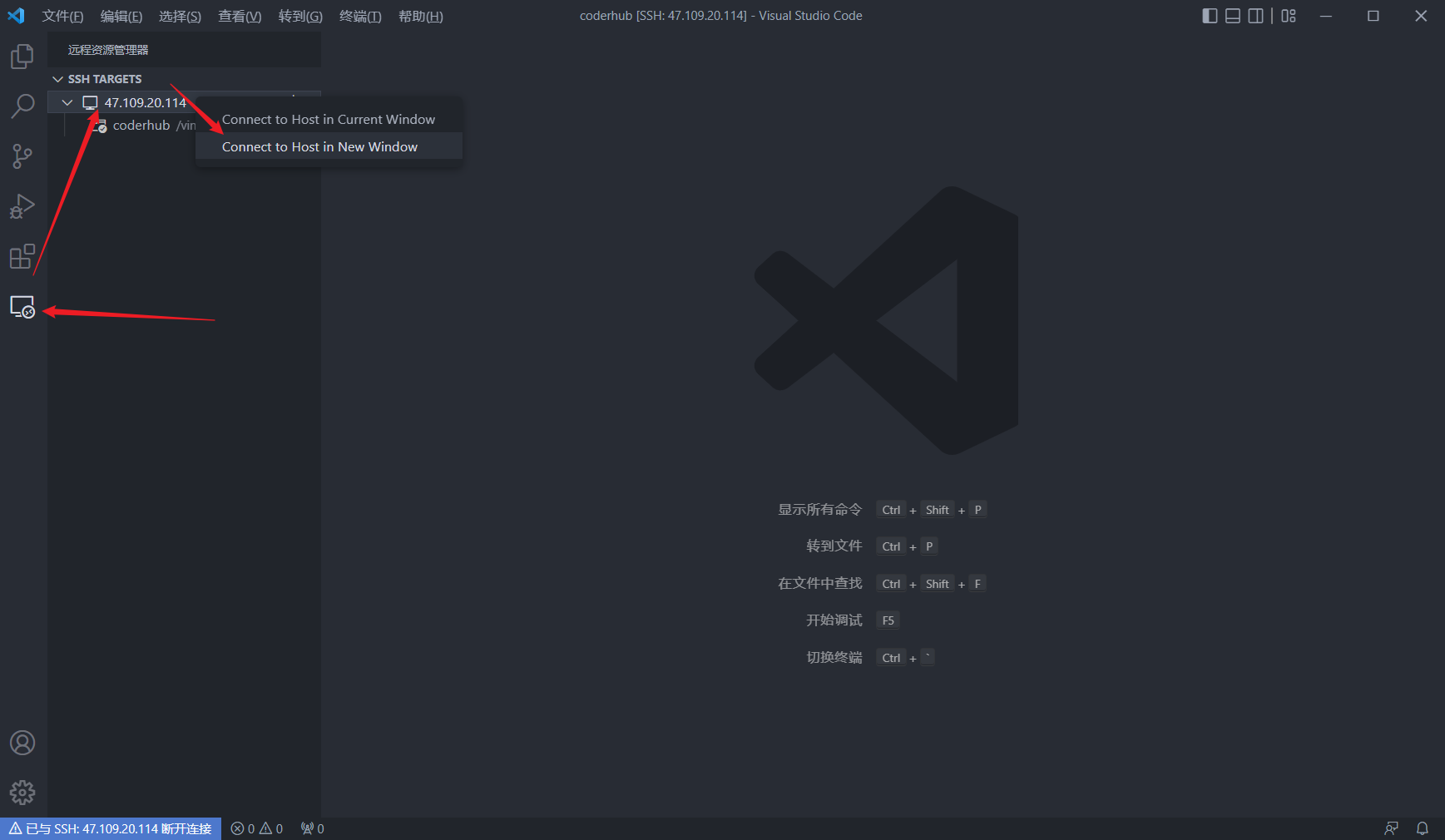Open the notifications bell icon
This screenshot has width=1445, height=840.
tap(1423, 828)
